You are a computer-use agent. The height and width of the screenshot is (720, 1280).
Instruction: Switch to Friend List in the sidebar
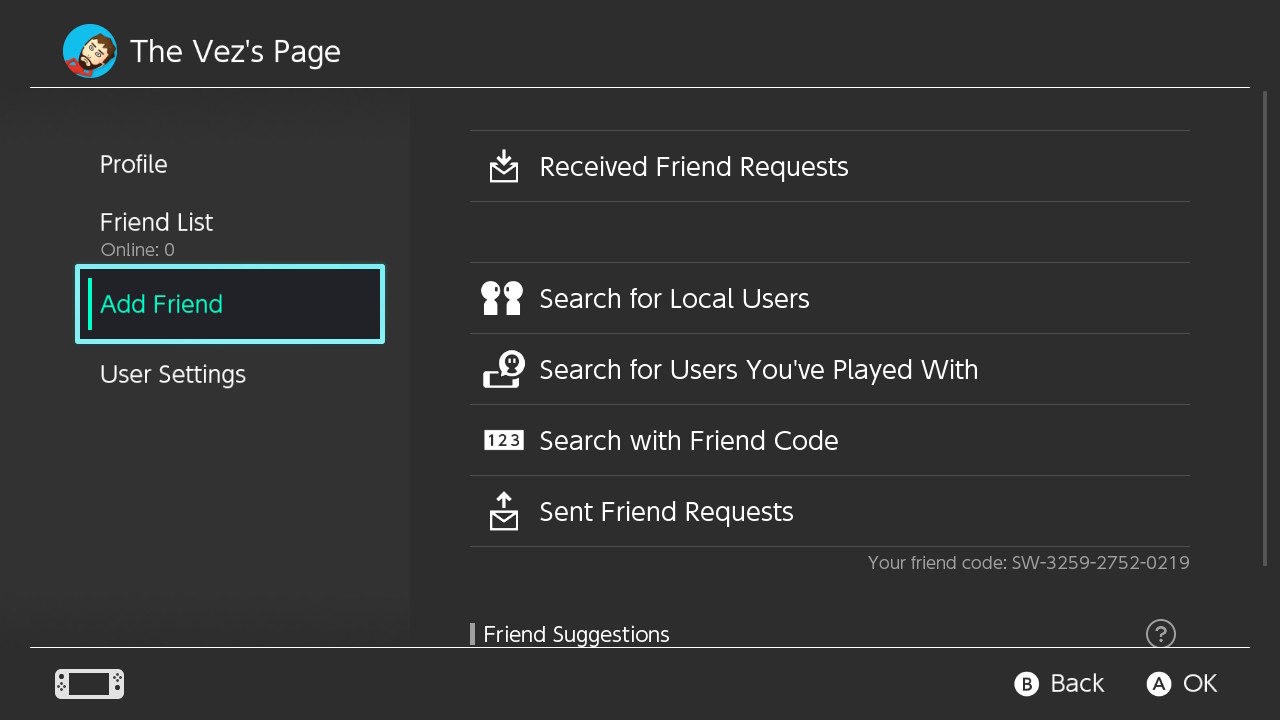point(156,223)
